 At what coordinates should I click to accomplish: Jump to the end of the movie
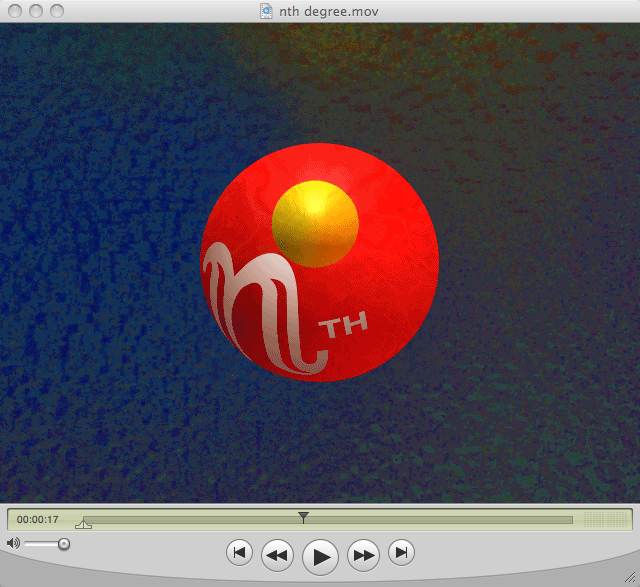coord(401,553)
